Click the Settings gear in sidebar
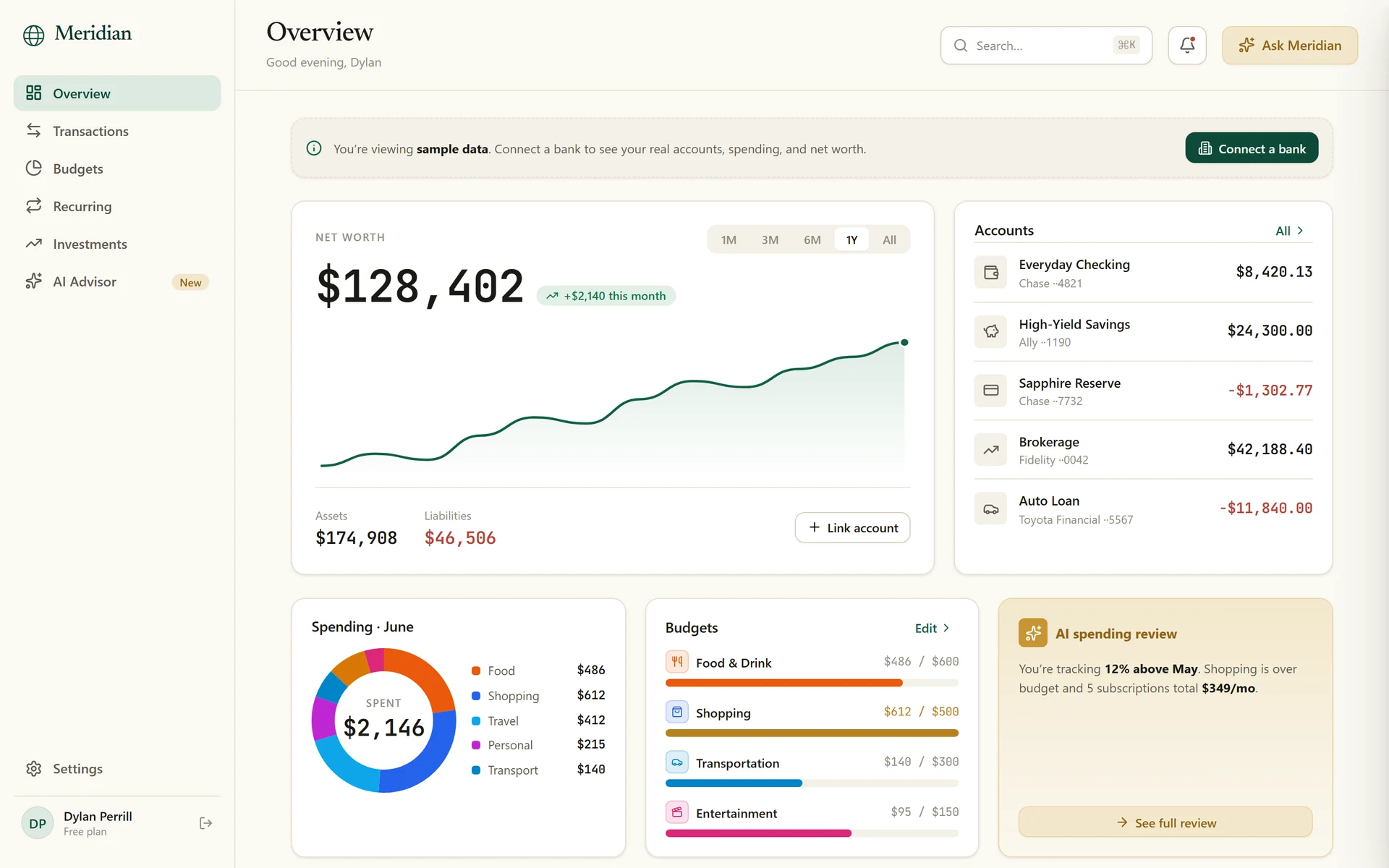1389x868 pixels. 33,768
